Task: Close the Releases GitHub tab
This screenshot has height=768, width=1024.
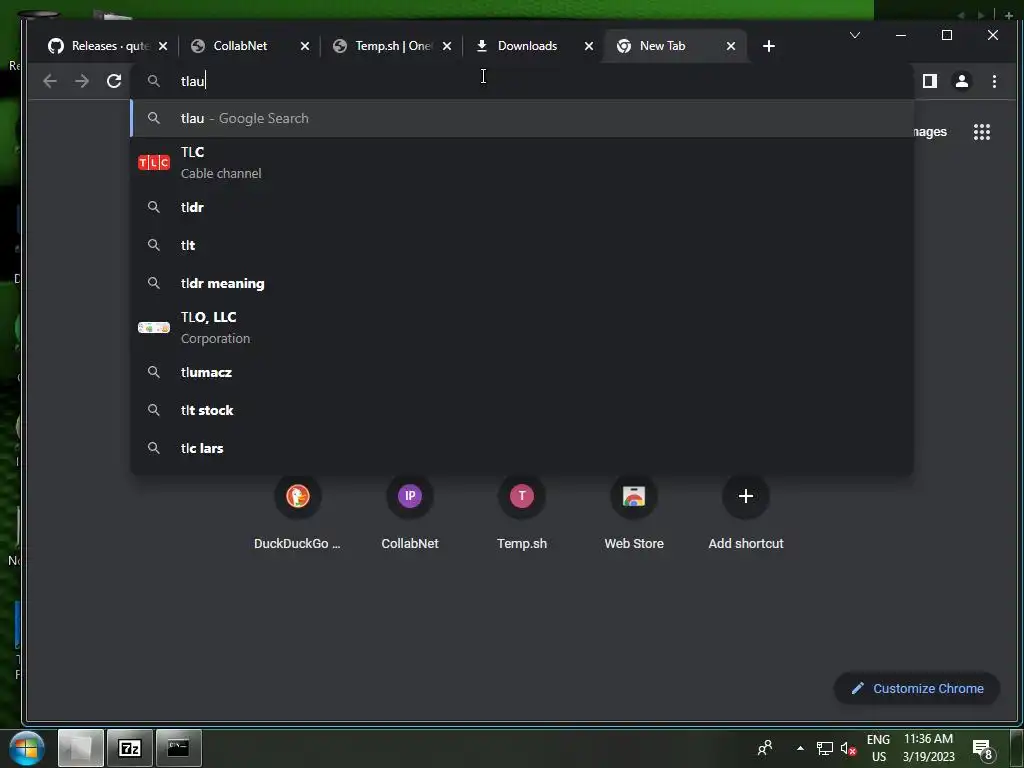Action: click(163, 46)
